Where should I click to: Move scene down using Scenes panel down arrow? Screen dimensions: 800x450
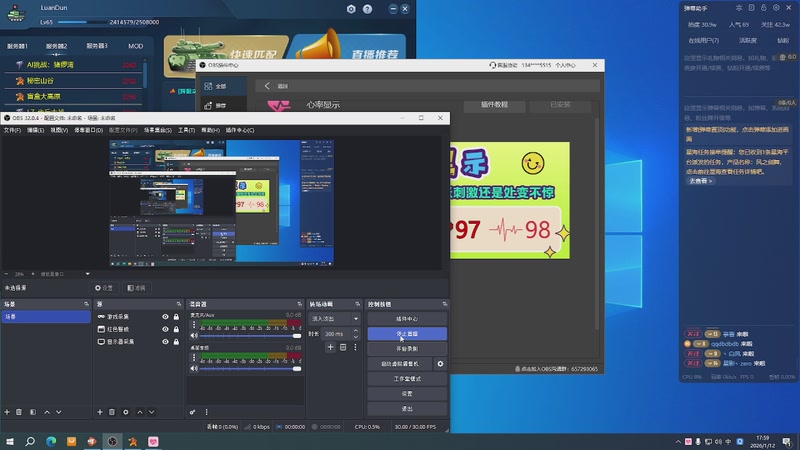coord(59,412)
